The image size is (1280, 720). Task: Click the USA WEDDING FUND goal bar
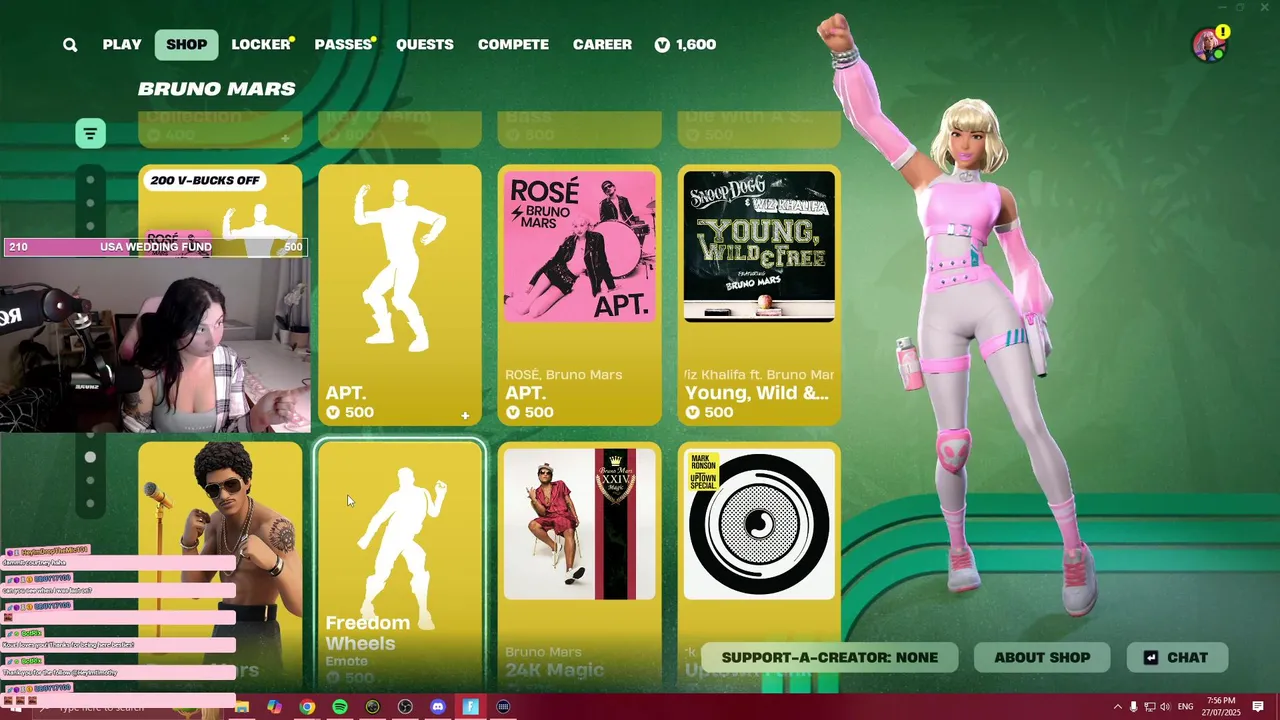coord(155,247)
